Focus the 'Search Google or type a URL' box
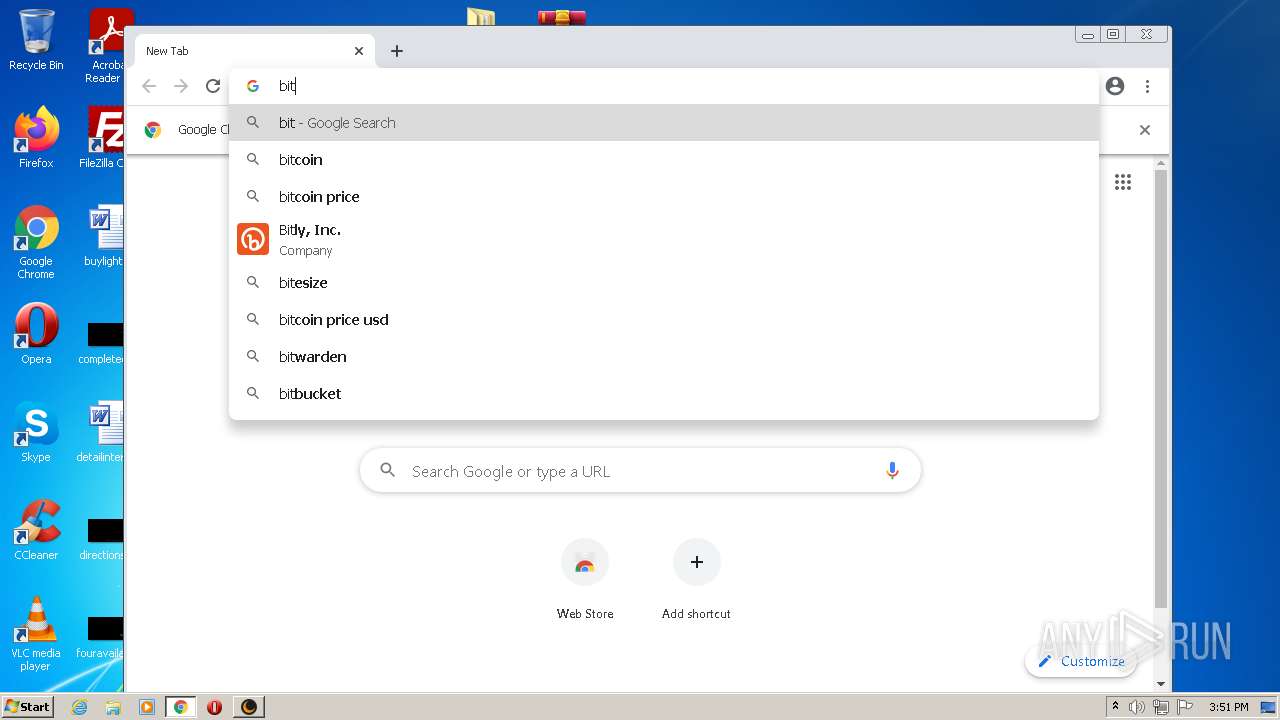This screenshot has height=720, width=1280. (640, 471)
